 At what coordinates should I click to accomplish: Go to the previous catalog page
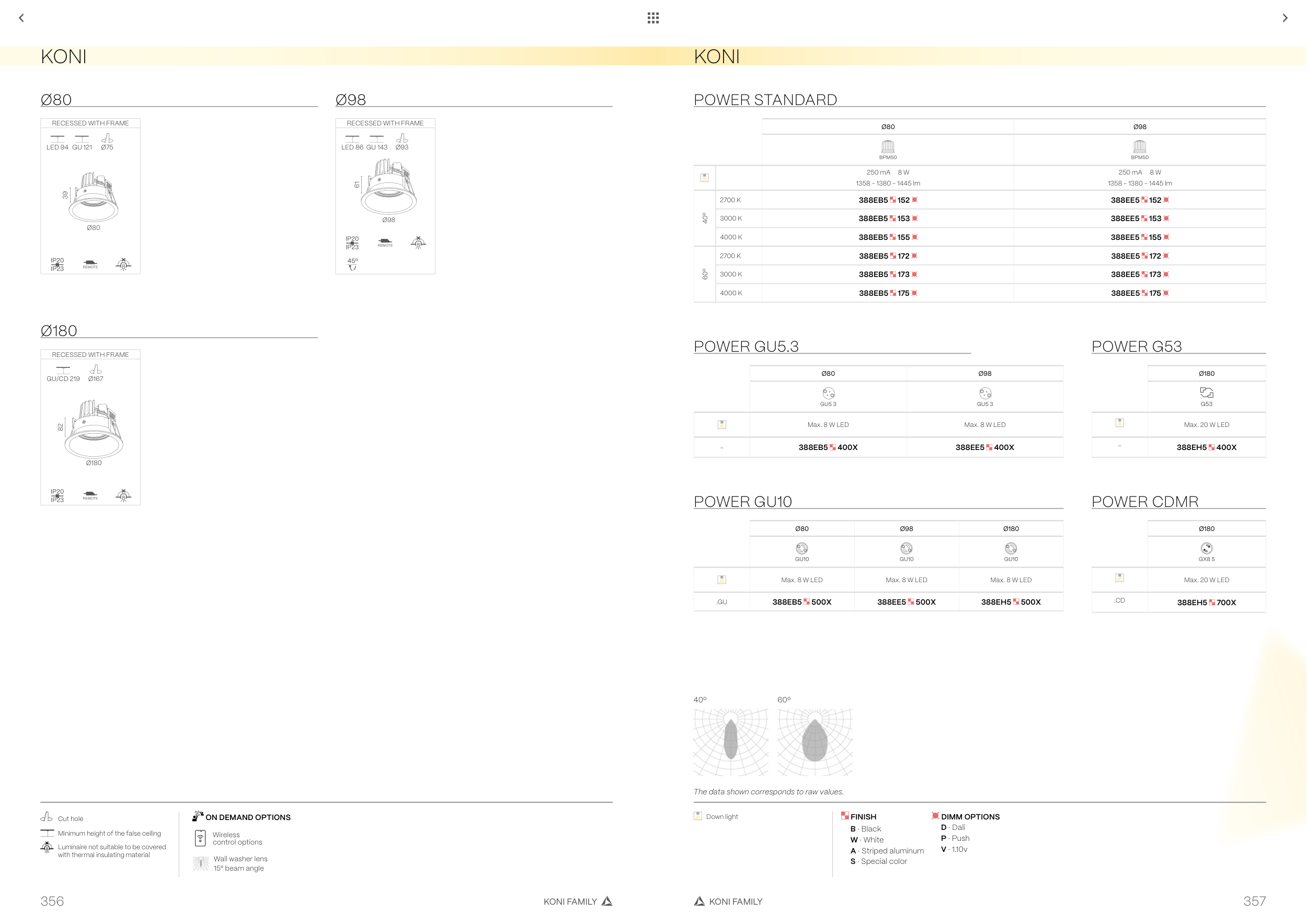[x=21, y=18]
